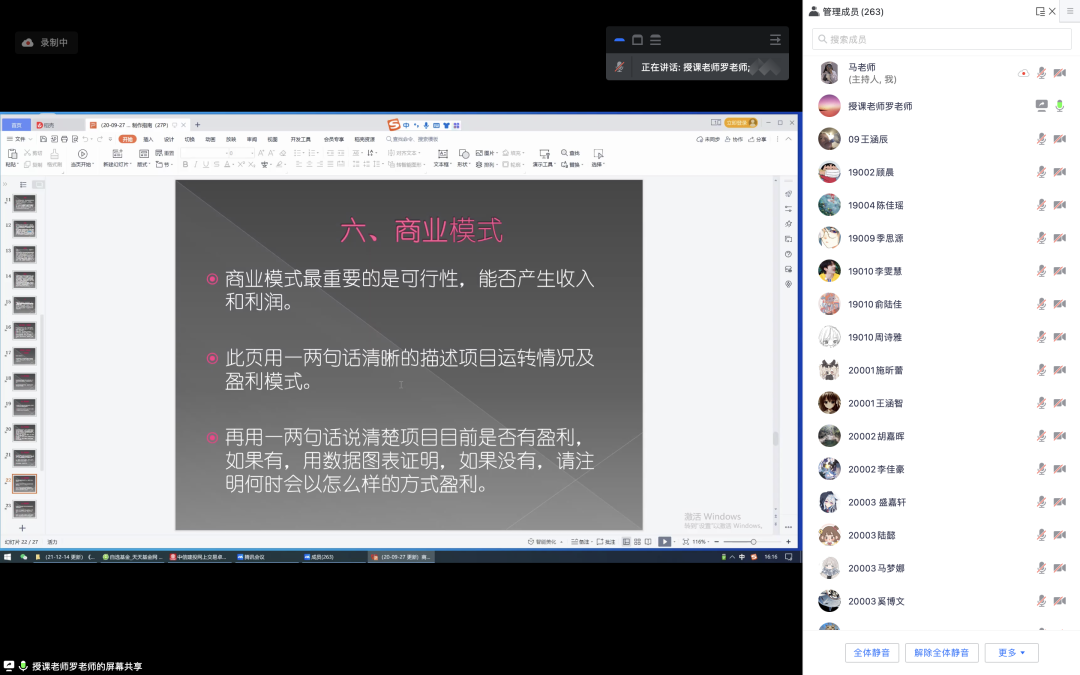Toggle camera icon for 19002 顾晨
The height and width of the screenshot is (675, 1080).
(1059, 172)
